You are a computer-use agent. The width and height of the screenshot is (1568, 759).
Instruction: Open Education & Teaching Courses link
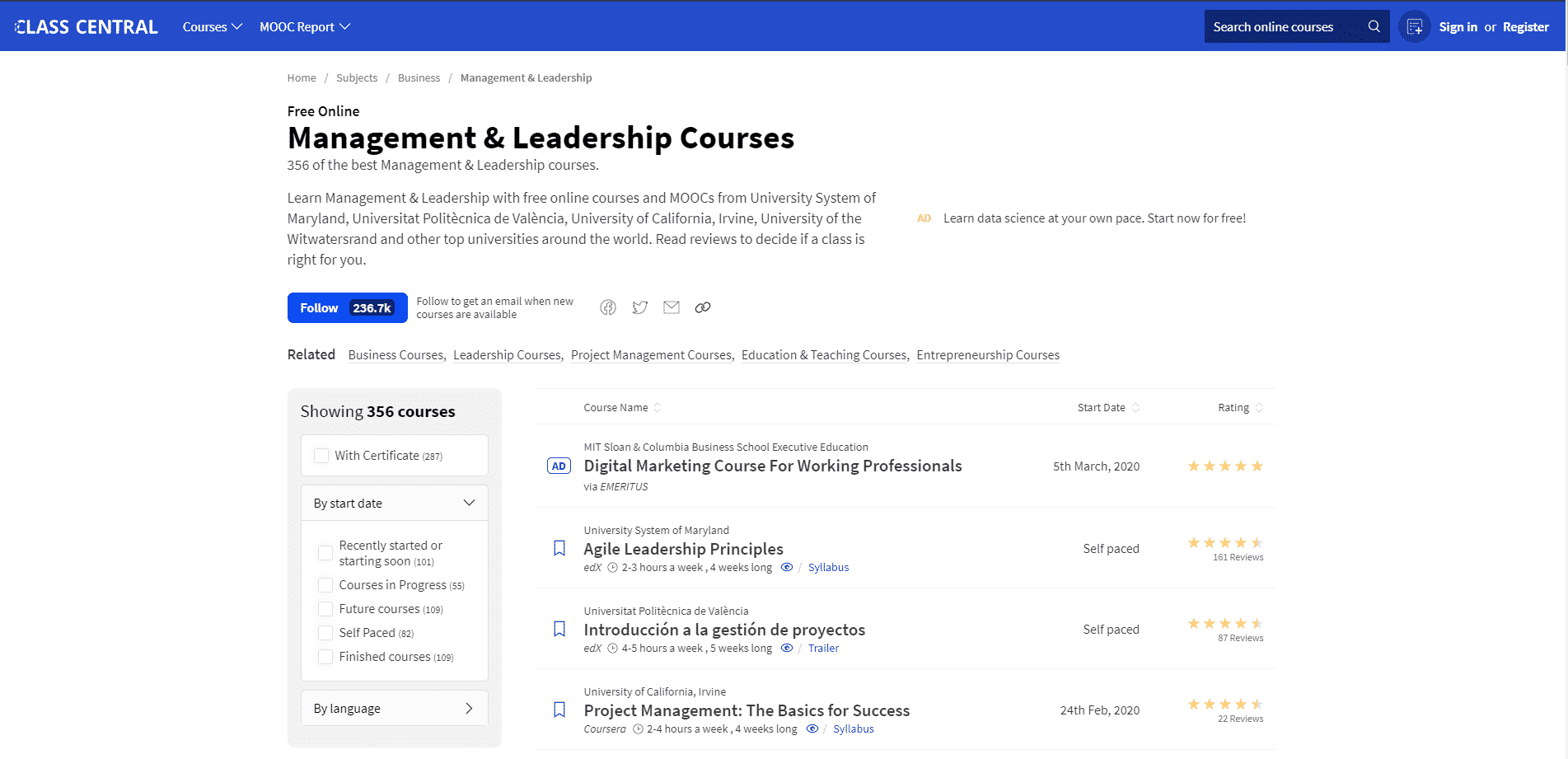pos(824,354)
